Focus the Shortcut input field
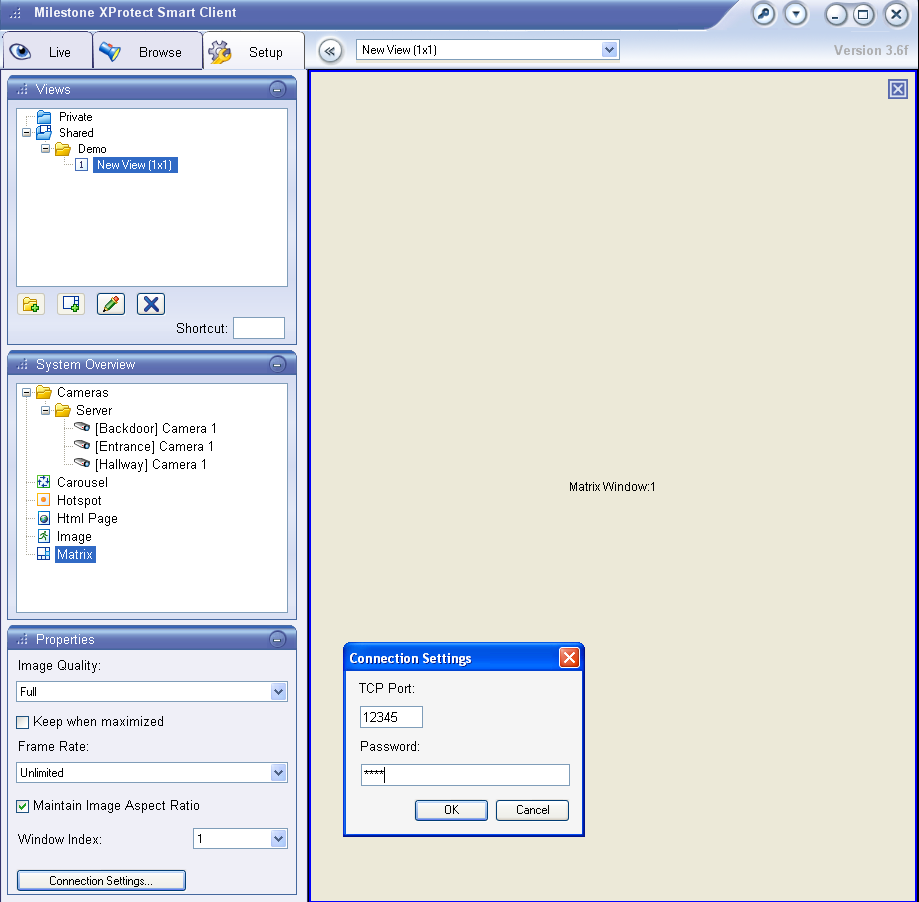This screenshot has height=902, width=919. coord(259,328)
